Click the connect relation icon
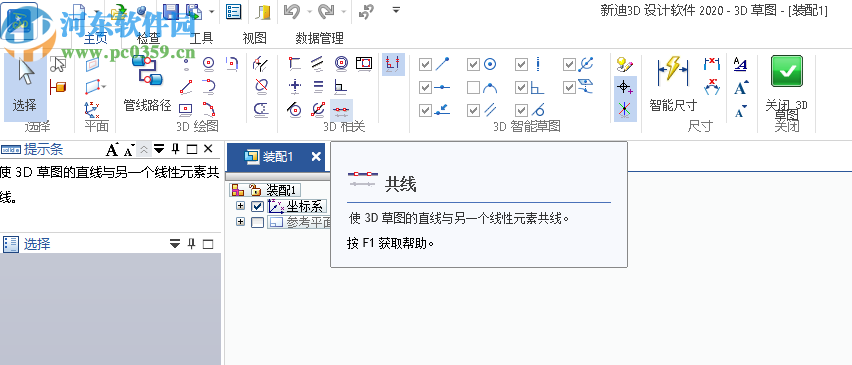The width and height of the screenshot is (852, 365). click(x=295, y=64)
